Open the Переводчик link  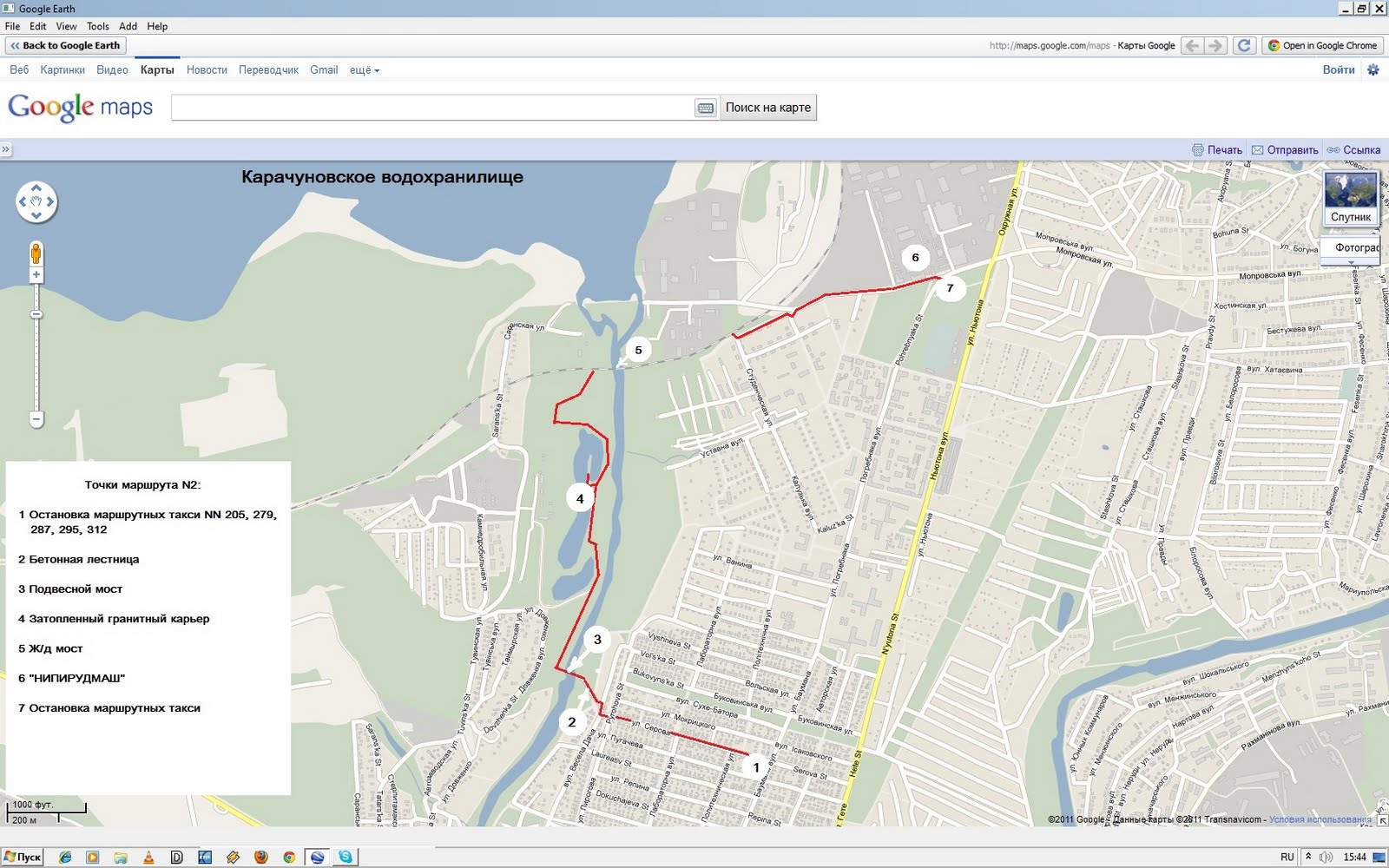(x=268, y=70)
